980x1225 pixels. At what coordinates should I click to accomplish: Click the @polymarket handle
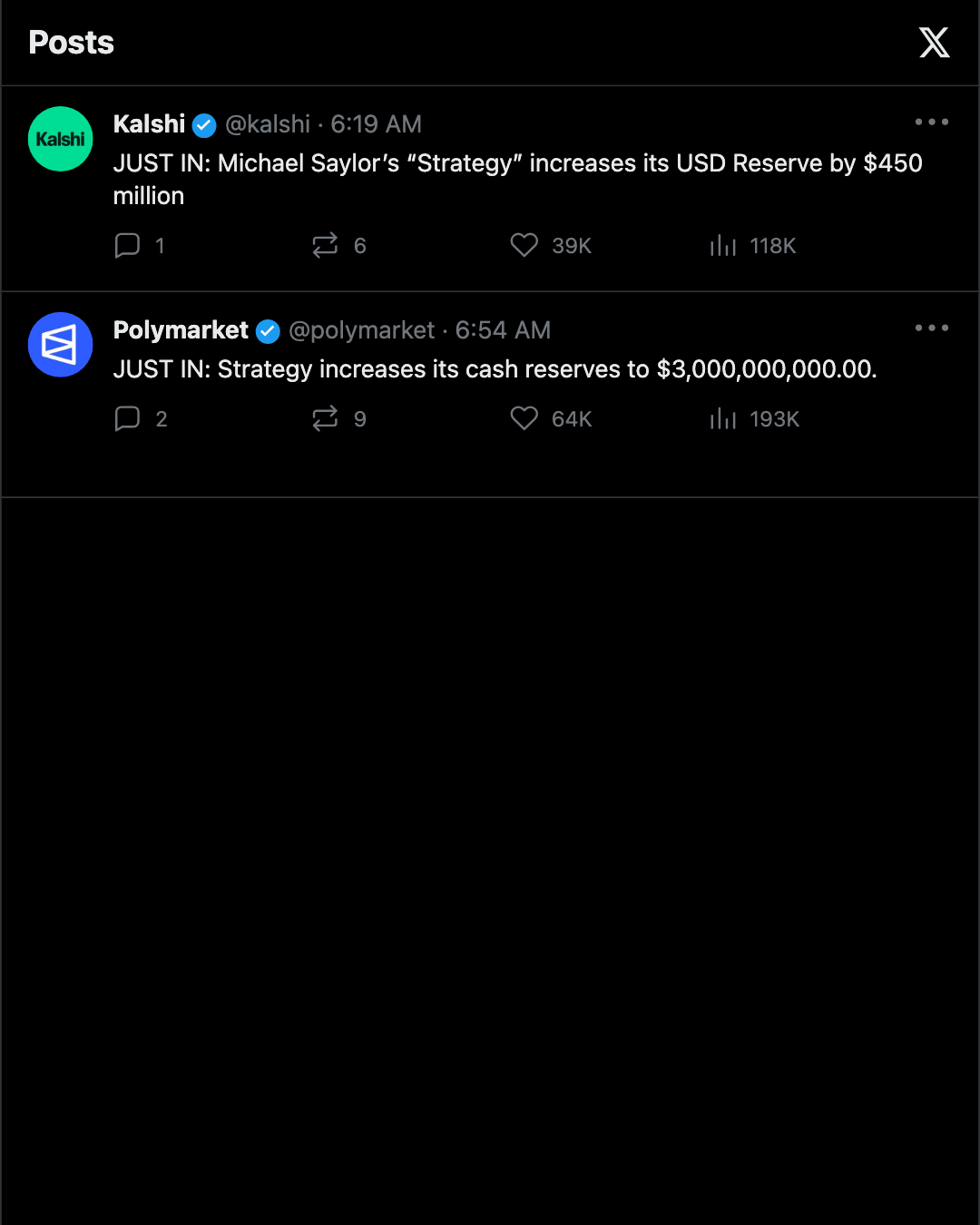click(x=362, y=330)
